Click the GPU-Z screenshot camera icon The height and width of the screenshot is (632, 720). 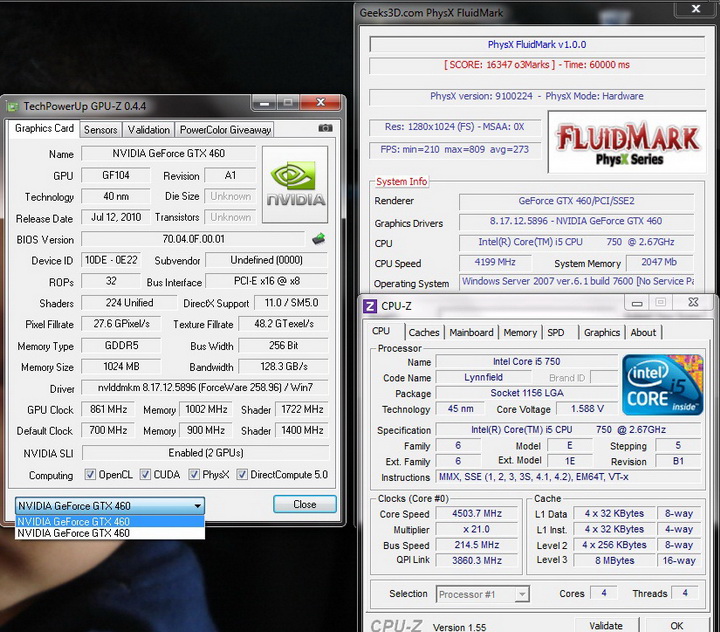[325, 128]
